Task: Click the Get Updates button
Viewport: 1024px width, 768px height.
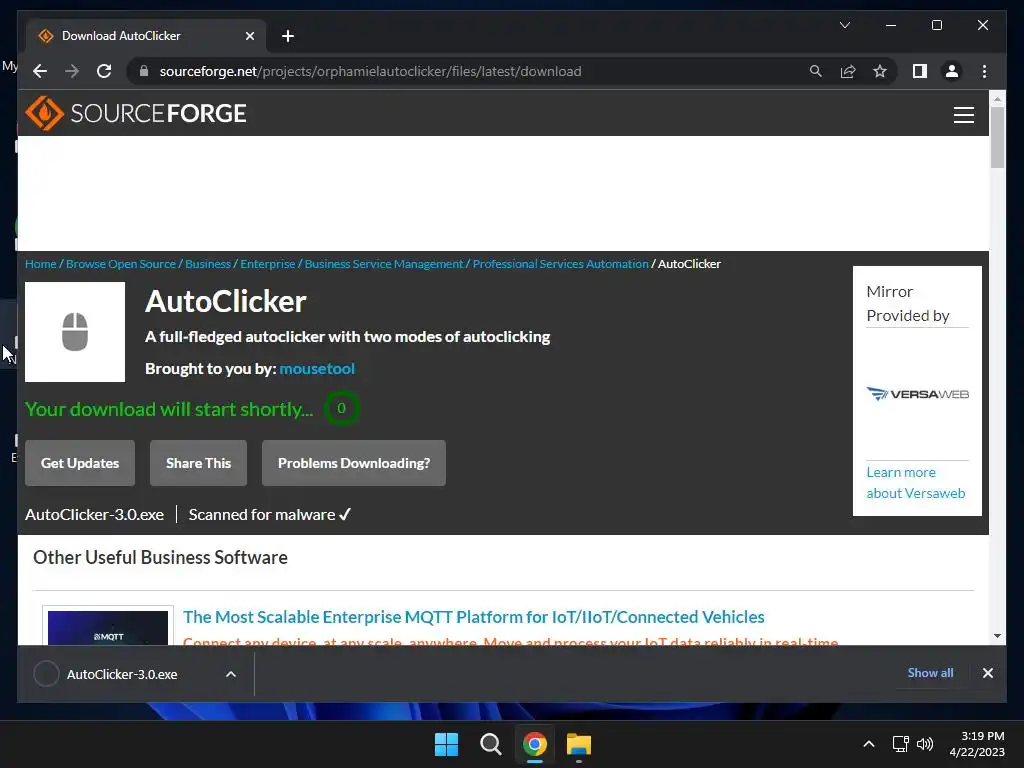Action: click(80, 463)
